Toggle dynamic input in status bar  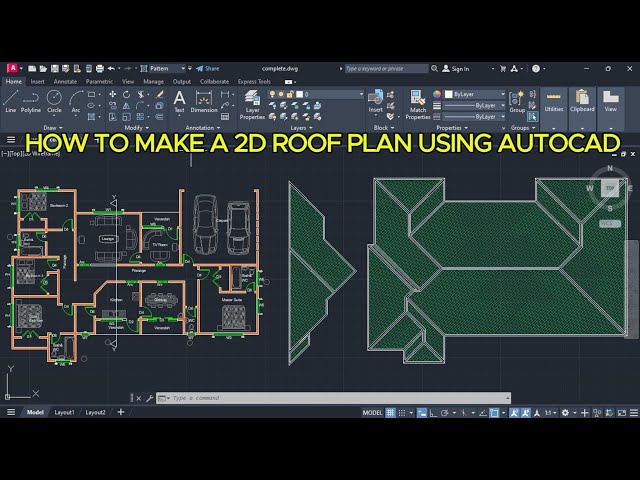[422, 413]
